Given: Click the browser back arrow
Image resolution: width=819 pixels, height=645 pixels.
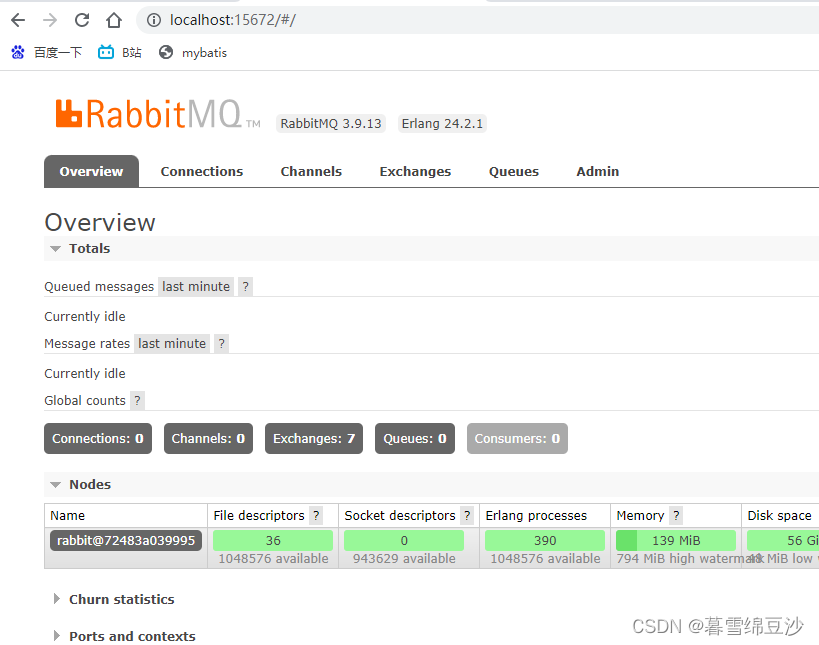Looking at the screenshot, I should (x=18, y=20).
